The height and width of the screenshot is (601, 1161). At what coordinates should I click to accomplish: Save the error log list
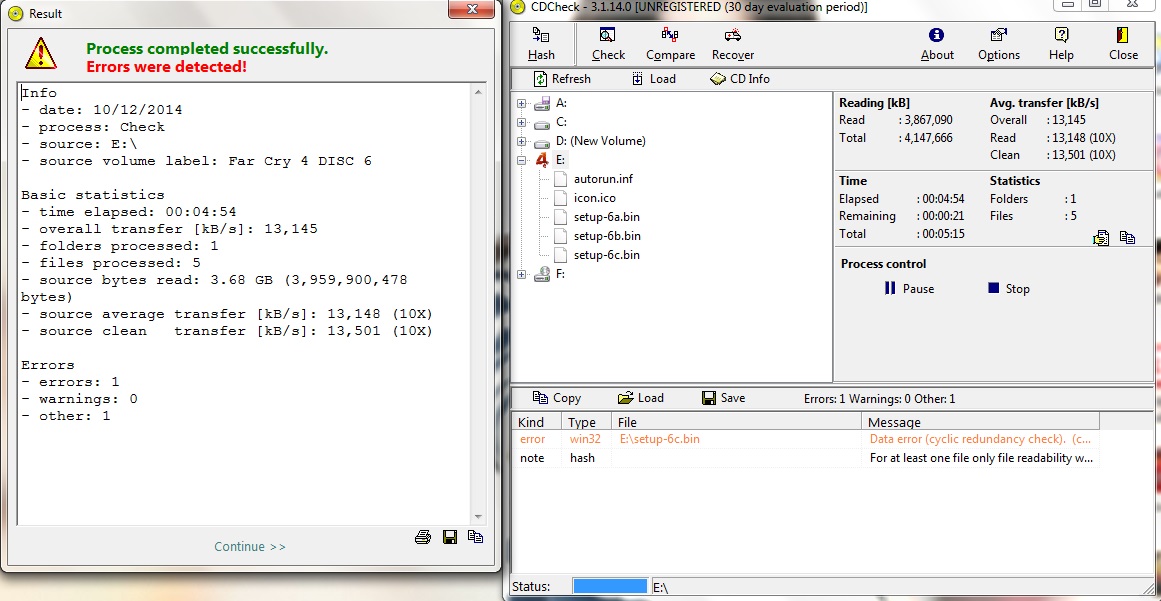(723, 398)
